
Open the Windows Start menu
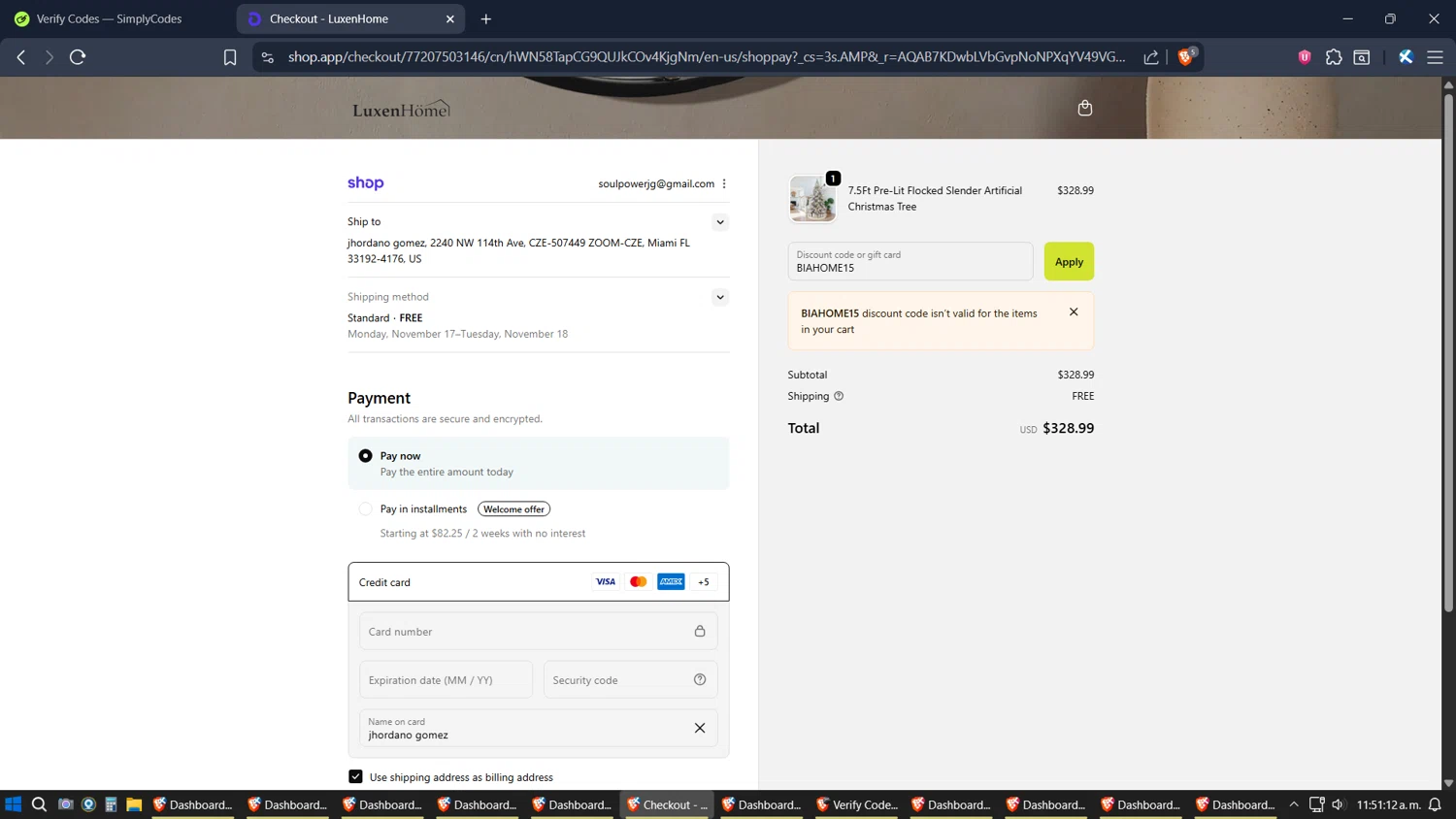tap(14, 804)
